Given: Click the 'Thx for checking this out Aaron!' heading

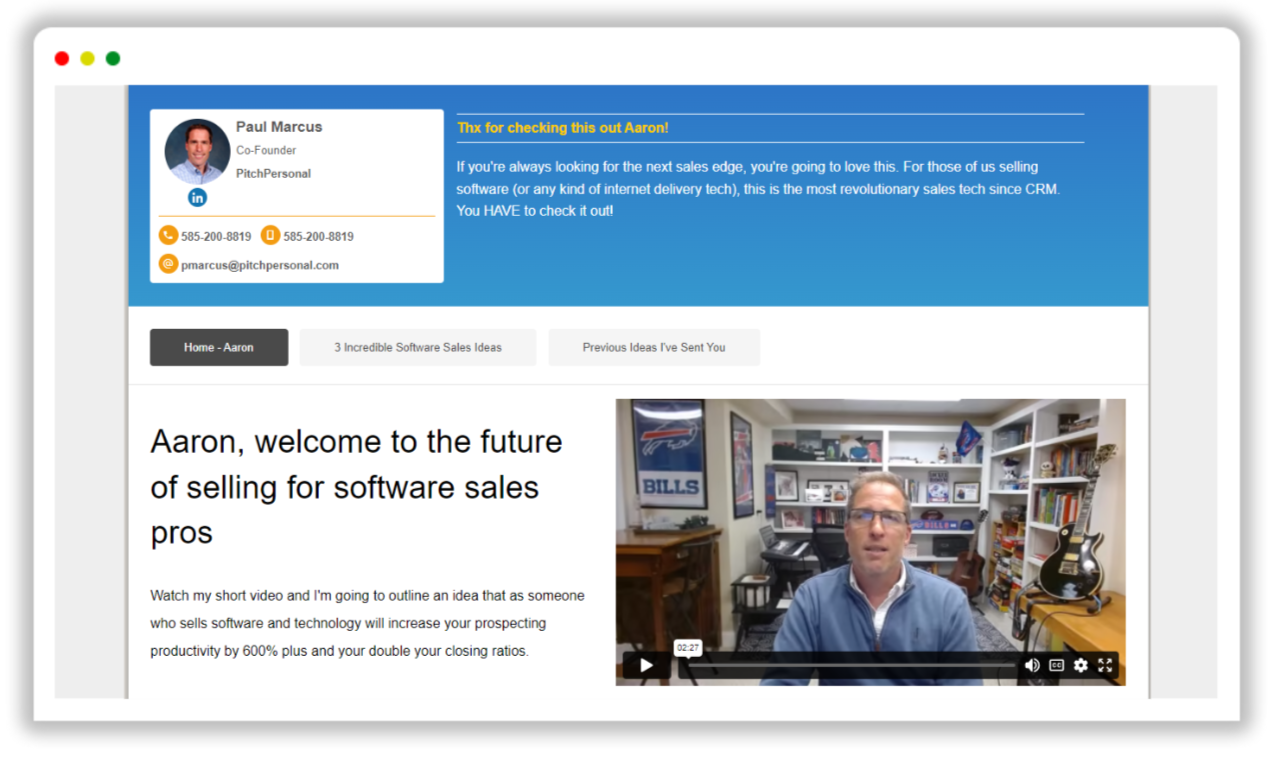Looking at the screenshot, I should tap(563, 128).
